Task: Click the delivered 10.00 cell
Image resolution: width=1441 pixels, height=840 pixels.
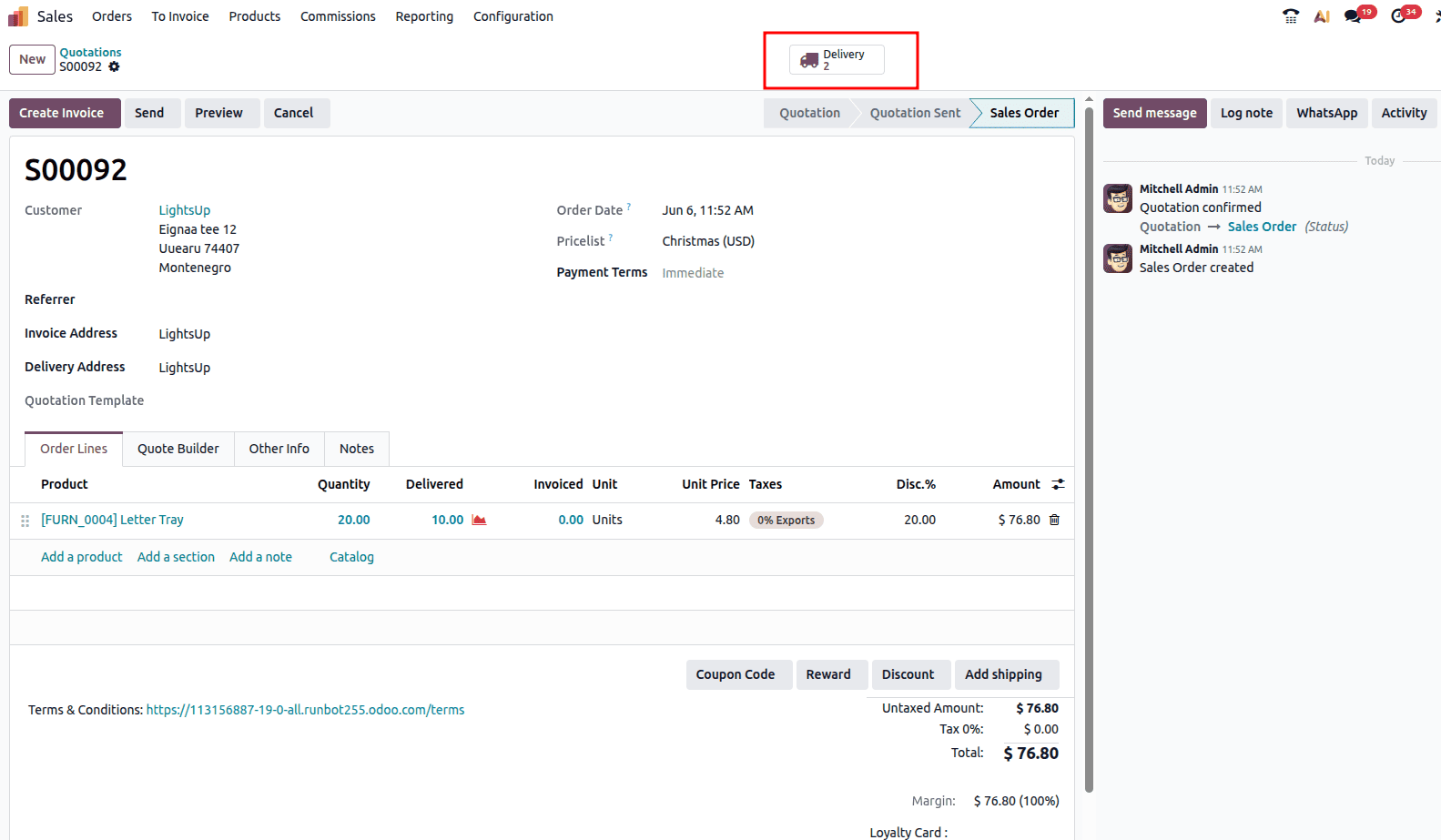Action: pos(447,520)
